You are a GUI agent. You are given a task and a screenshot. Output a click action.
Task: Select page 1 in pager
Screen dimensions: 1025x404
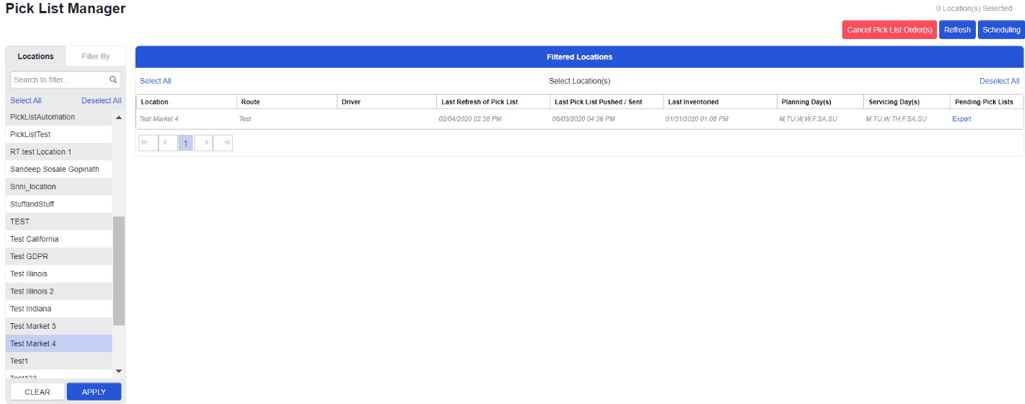[x=185, y=143]
